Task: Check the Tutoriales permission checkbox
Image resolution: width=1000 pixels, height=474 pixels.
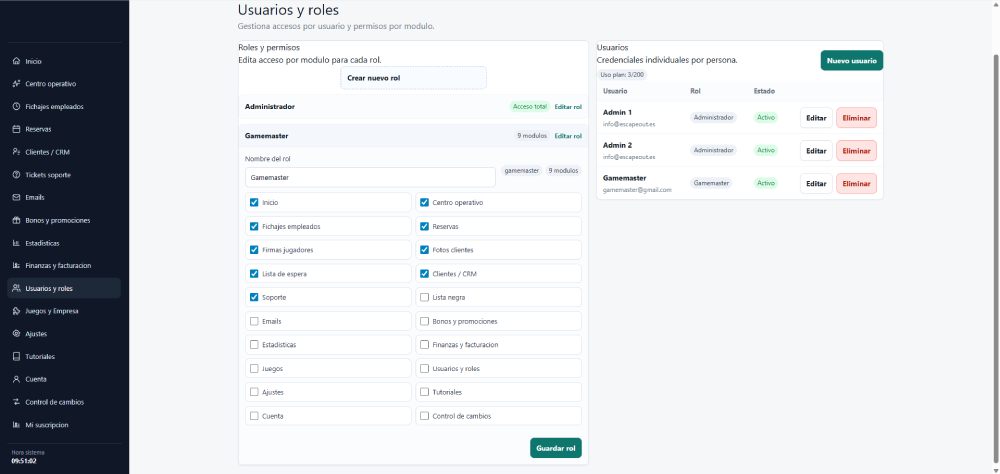Action: pos(424,392)
